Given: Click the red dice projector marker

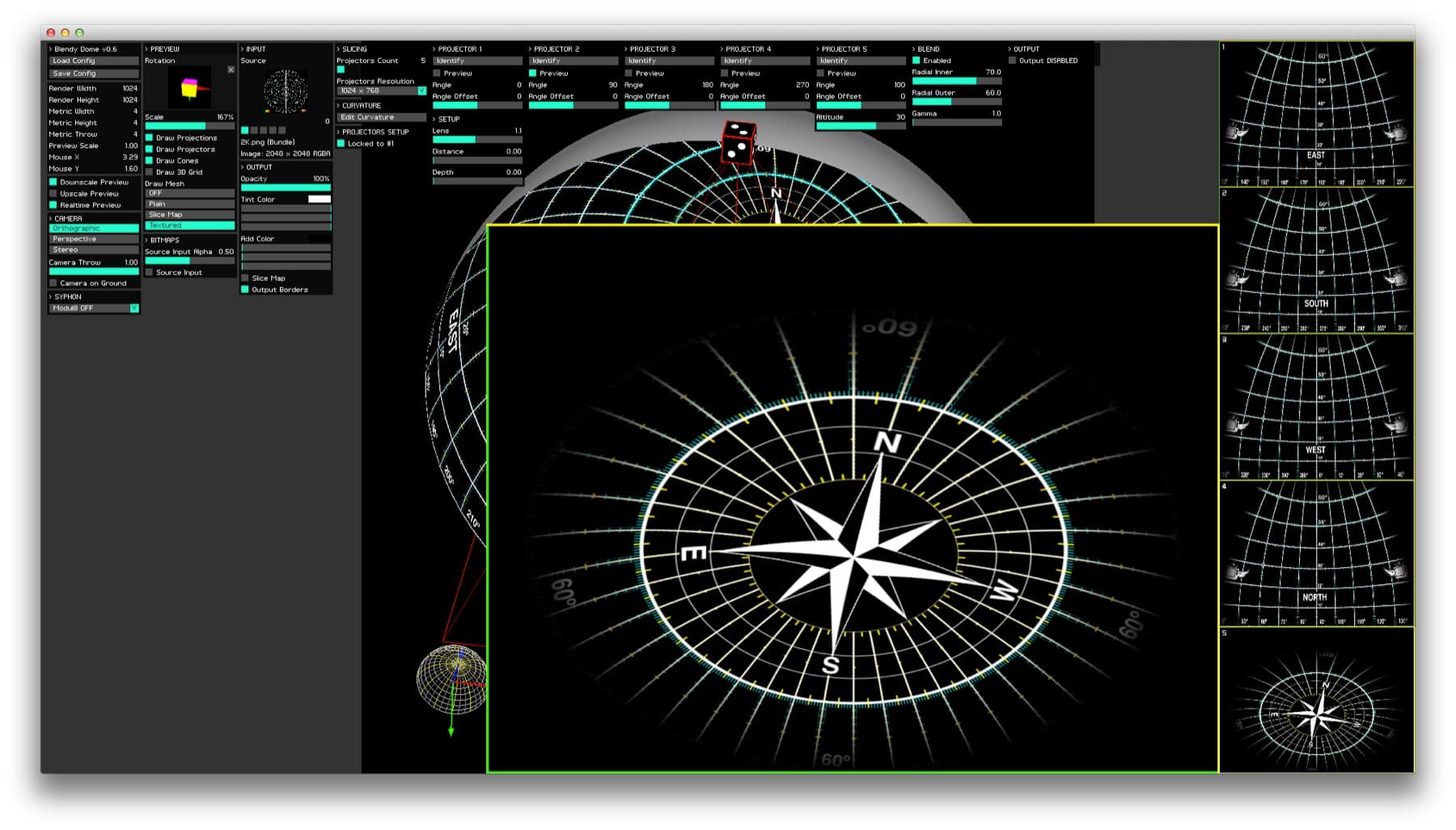Looking at the screenshot, I should [739, 142].
